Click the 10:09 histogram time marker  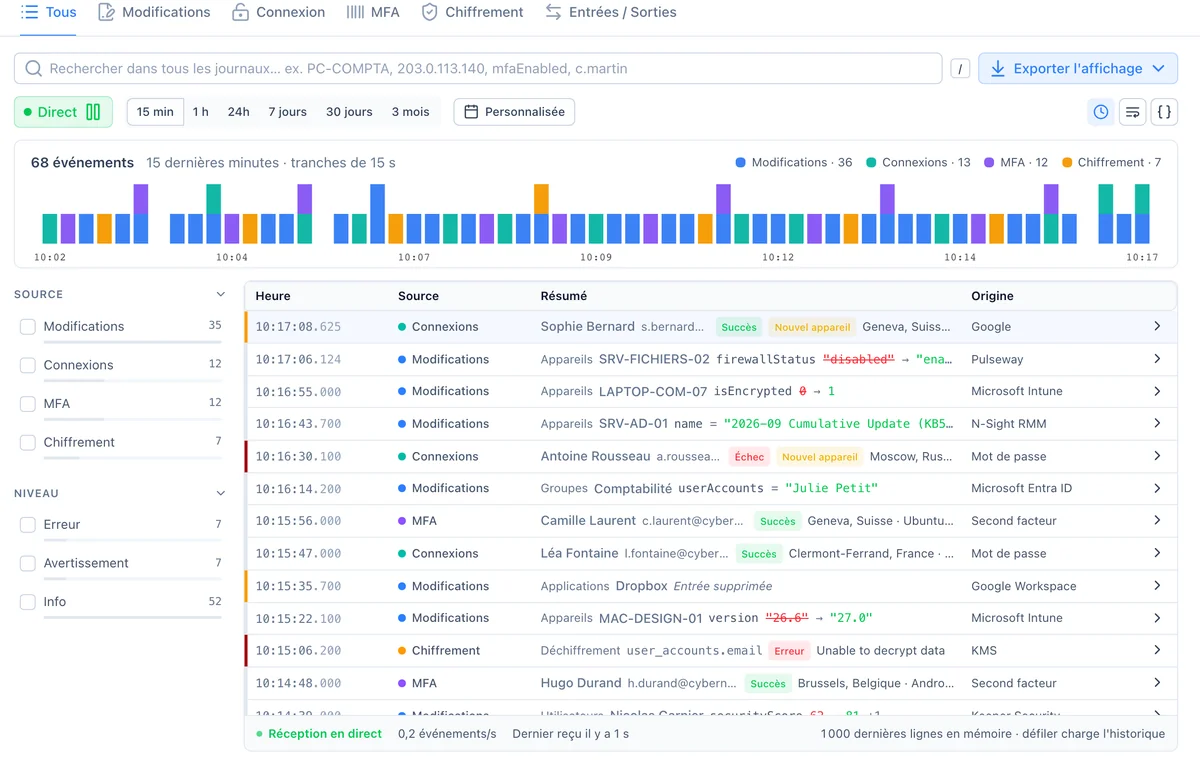(x=596, y=257)
